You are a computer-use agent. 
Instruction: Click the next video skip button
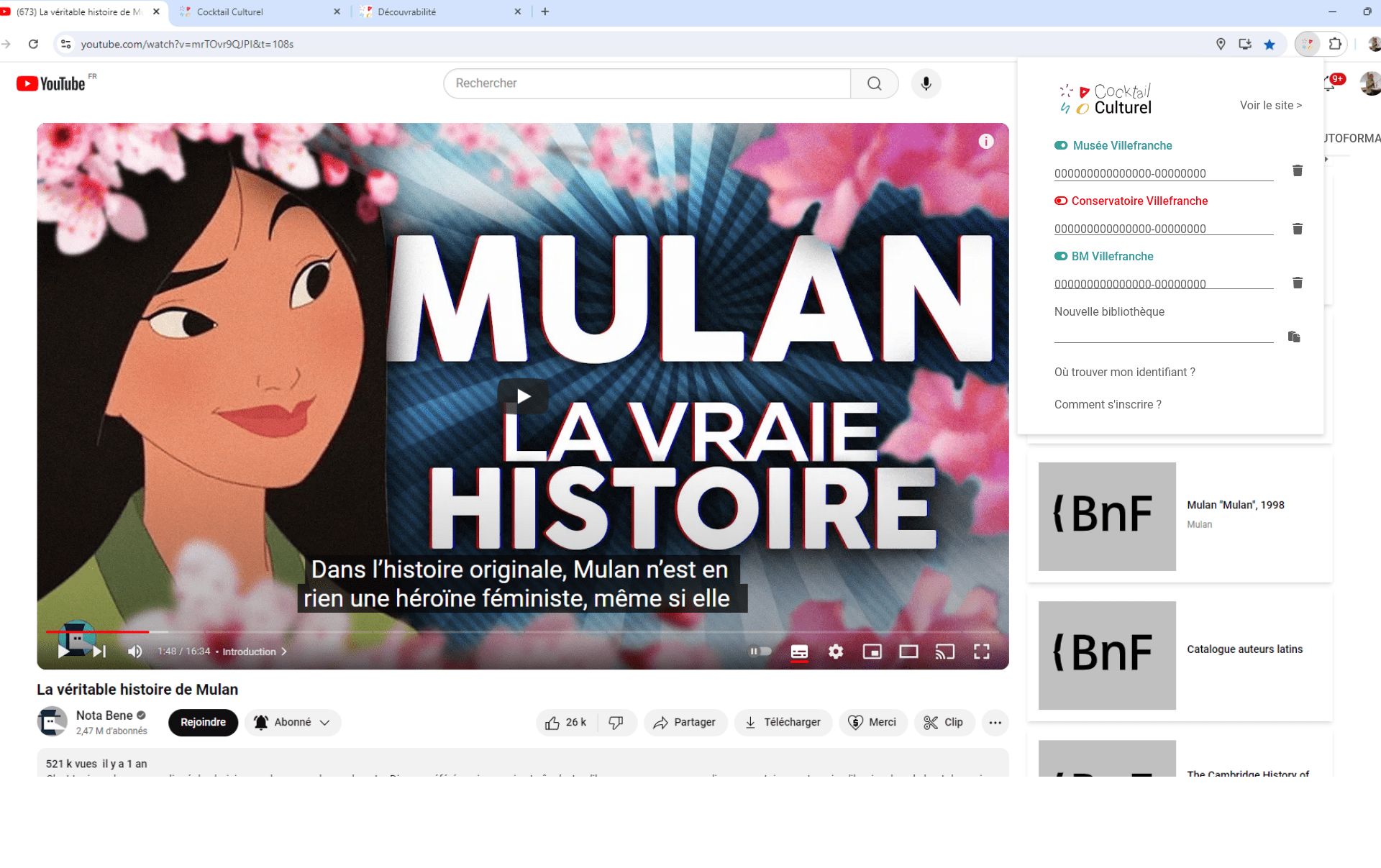click(x=99, y=652)
